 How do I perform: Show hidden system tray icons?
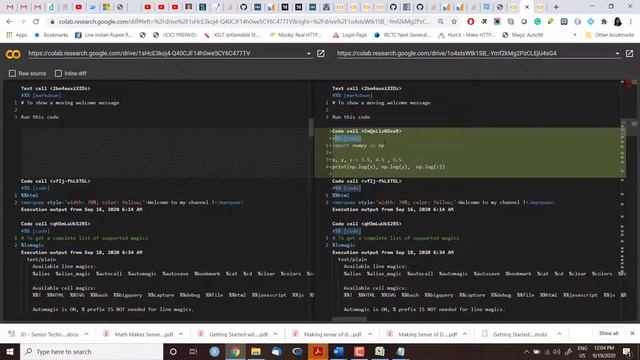tap(526, 351)
